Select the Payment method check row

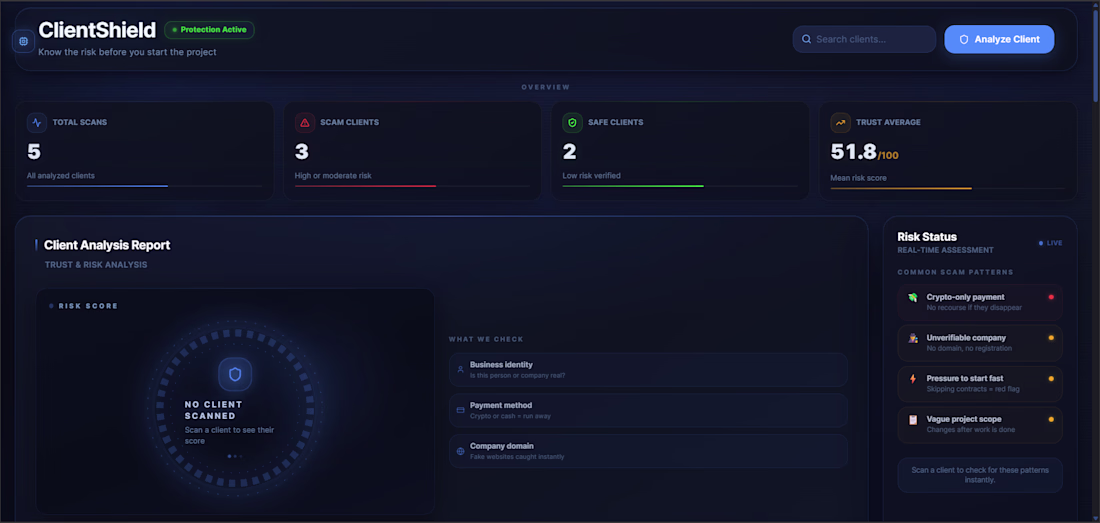point(648,410)
